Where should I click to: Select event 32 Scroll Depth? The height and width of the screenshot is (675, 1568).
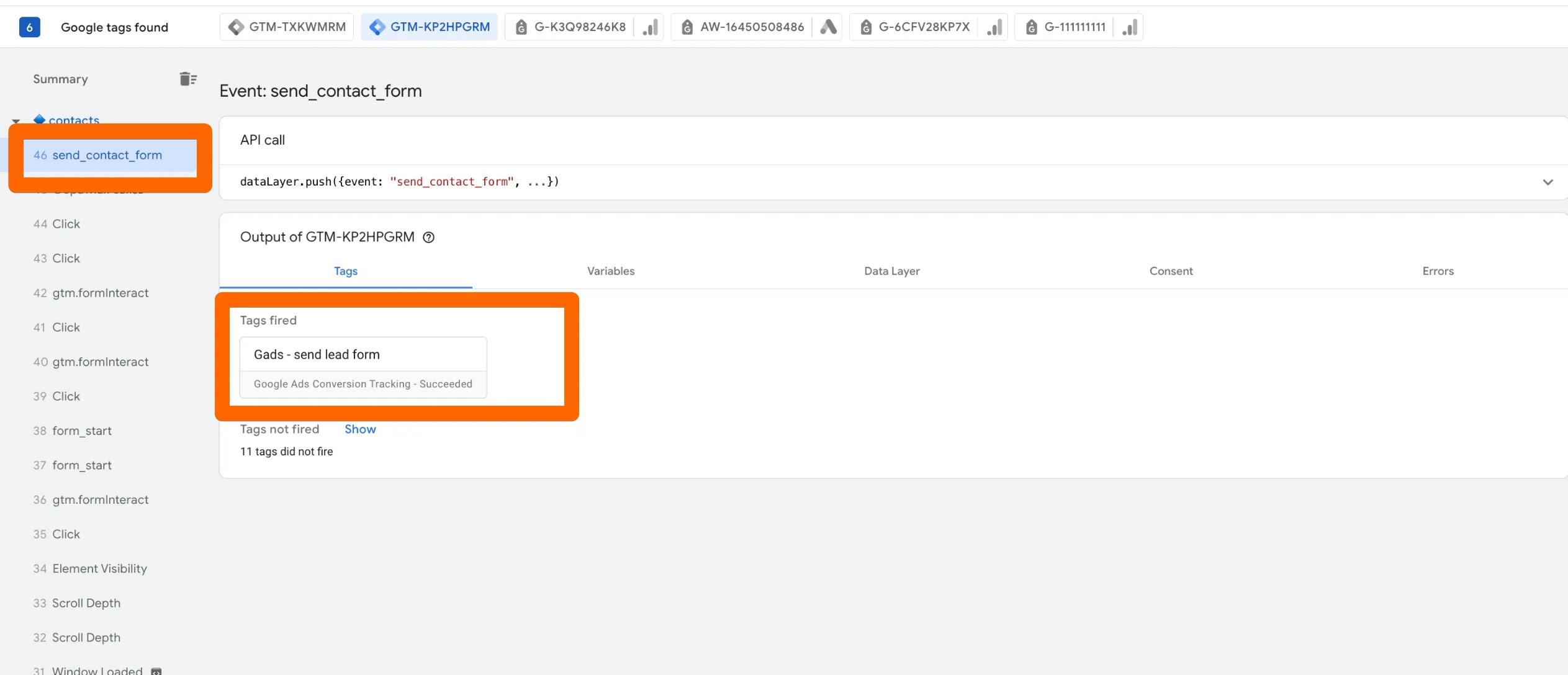click(x=76, y=637)
